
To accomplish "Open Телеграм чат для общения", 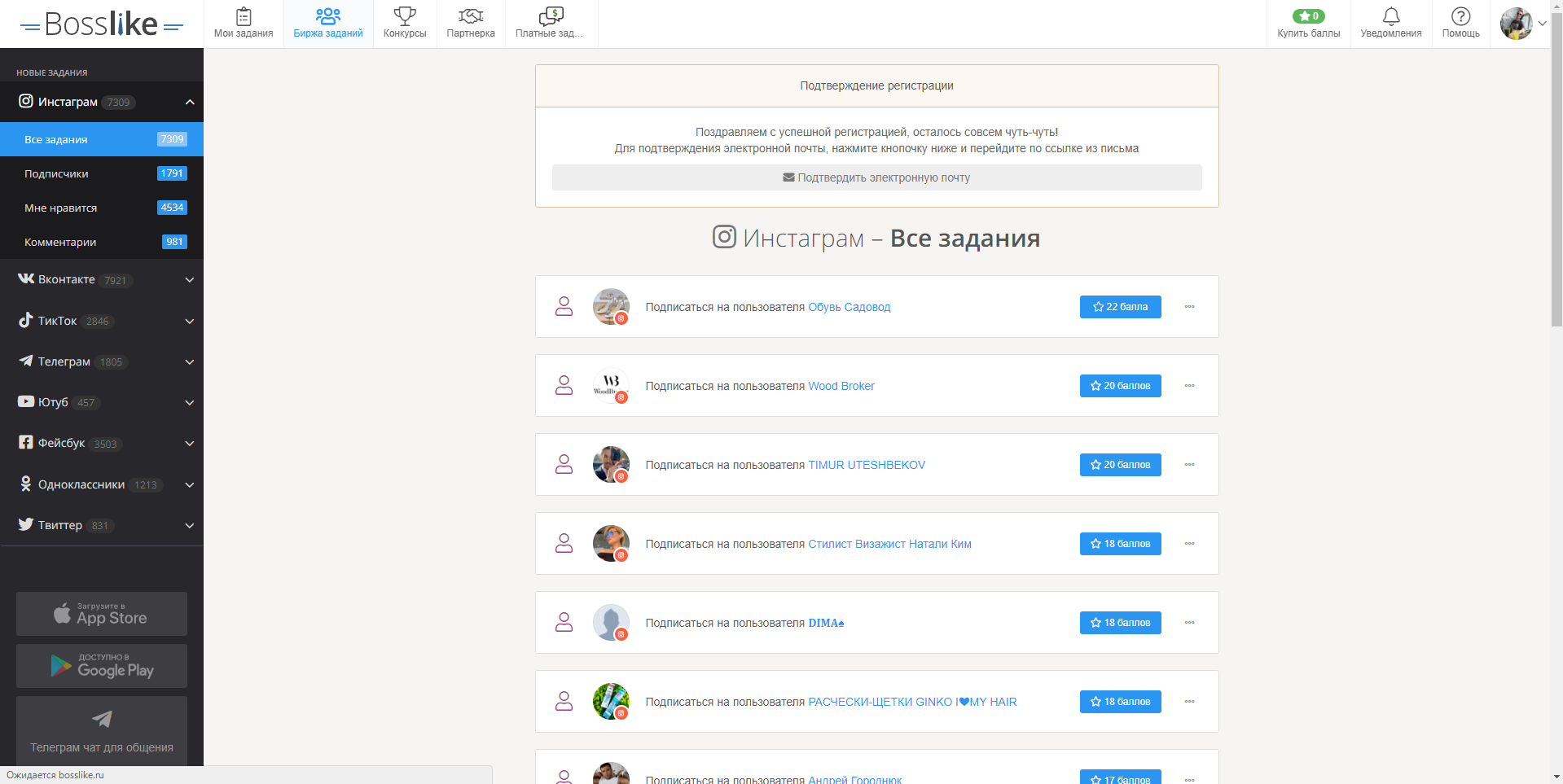I will pyautogui.click(x=102, y=731).
